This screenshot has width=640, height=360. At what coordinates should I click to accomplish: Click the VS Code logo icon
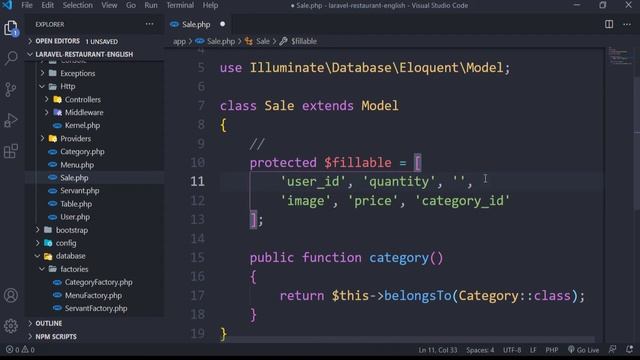click(7, 5)
